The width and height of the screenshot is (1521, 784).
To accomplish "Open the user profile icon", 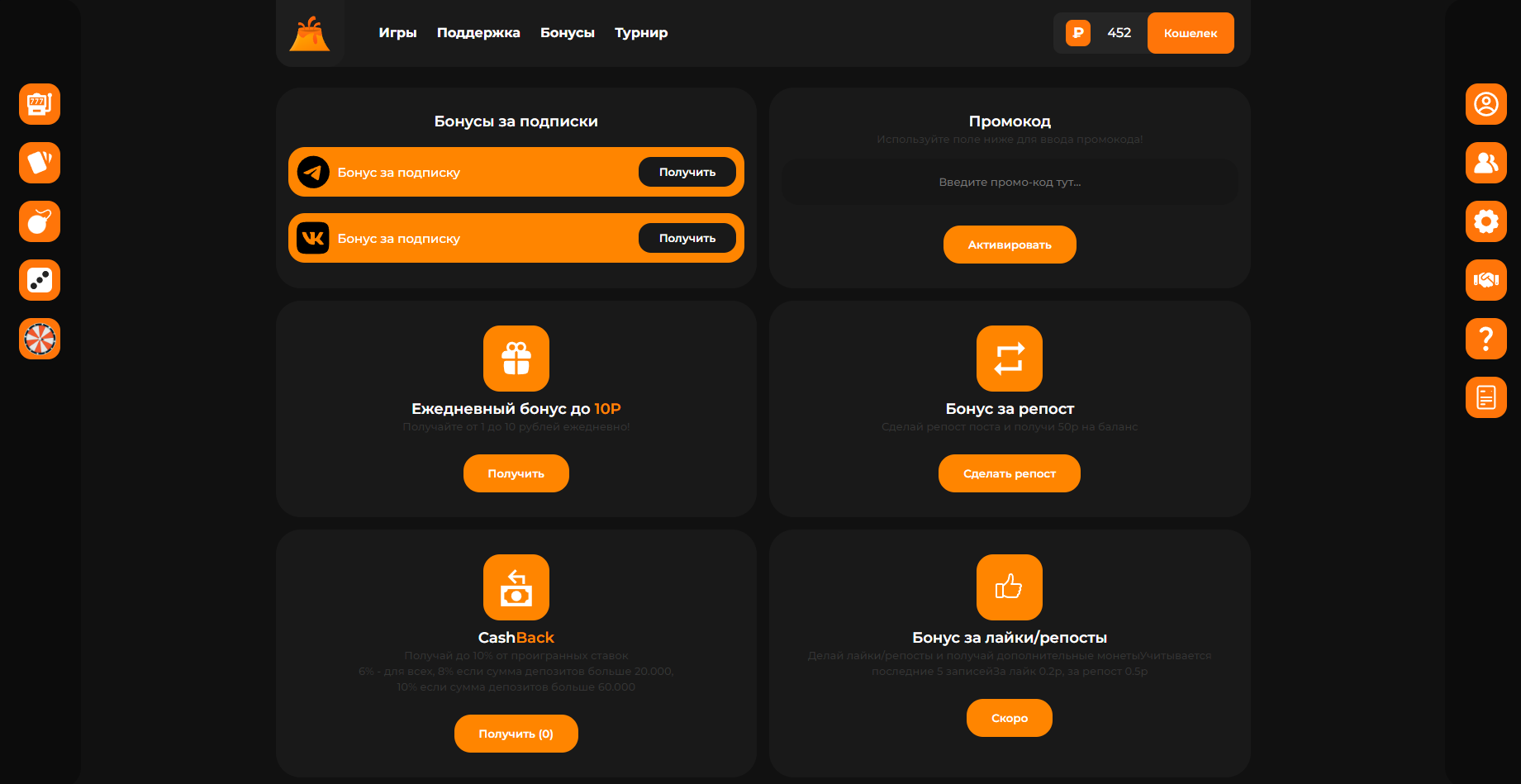I will click(x=1485, y=104).
